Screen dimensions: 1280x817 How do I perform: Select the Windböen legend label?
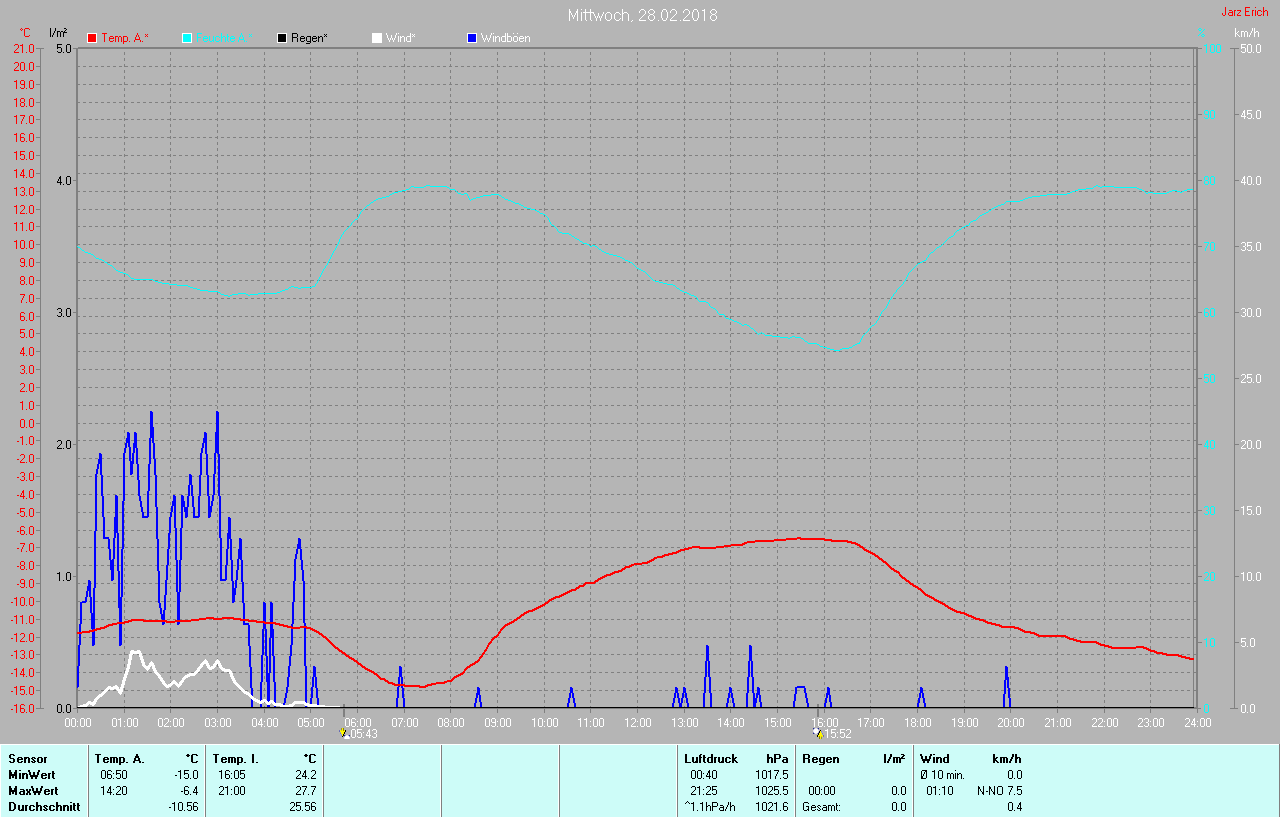pos(505,38)
